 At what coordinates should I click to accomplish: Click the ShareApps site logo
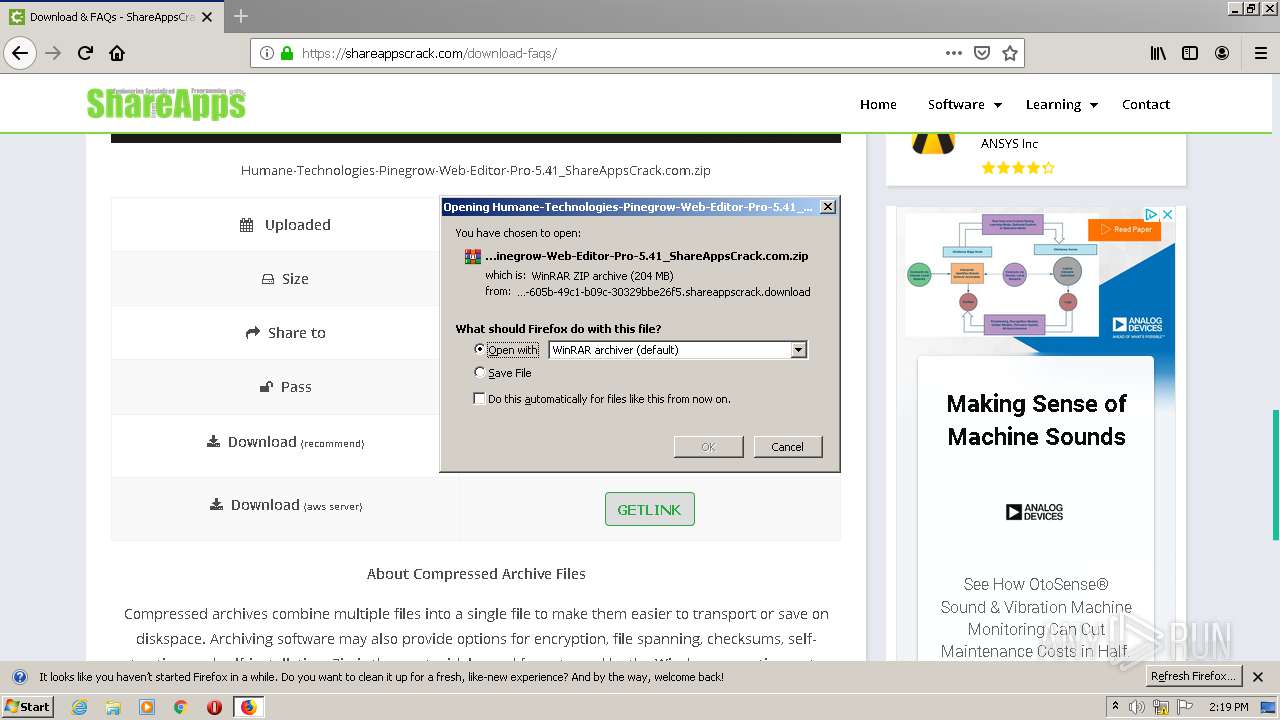pos(165,102)
